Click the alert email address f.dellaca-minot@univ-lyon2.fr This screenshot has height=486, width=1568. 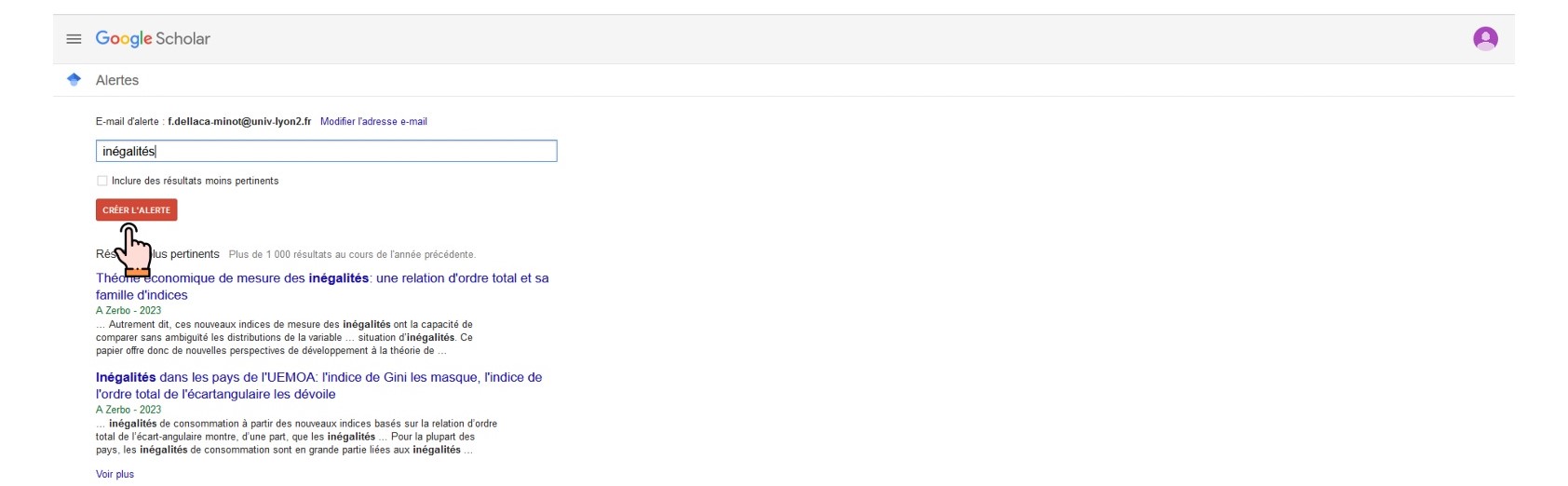pyautogui.click(x=239, y=121)
